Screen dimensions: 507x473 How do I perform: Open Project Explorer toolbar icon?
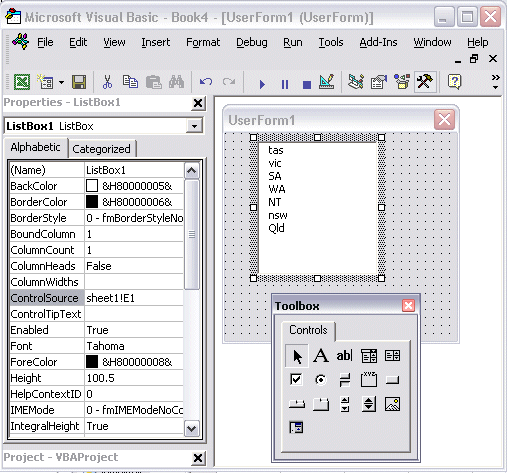(356, 82)
